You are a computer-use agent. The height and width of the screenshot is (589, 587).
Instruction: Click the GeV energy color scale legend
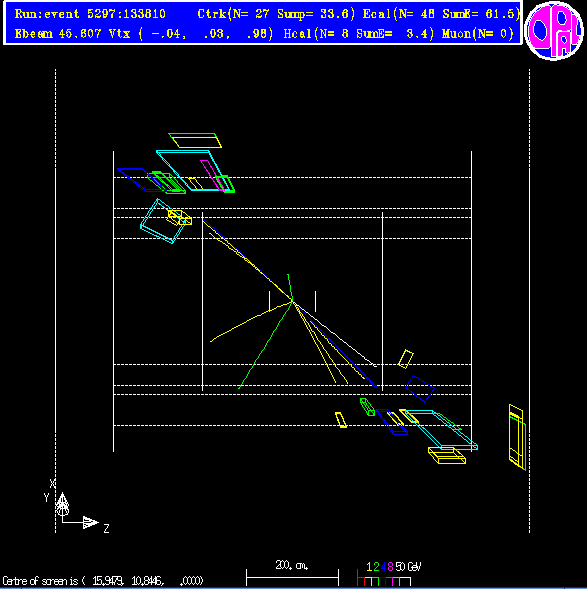tap(389, 574)
